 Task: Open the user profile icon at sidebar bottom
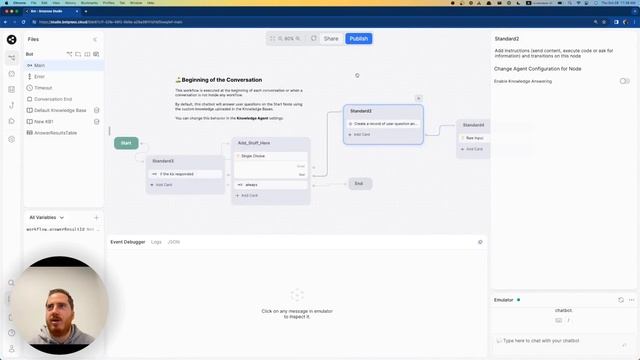11,349
